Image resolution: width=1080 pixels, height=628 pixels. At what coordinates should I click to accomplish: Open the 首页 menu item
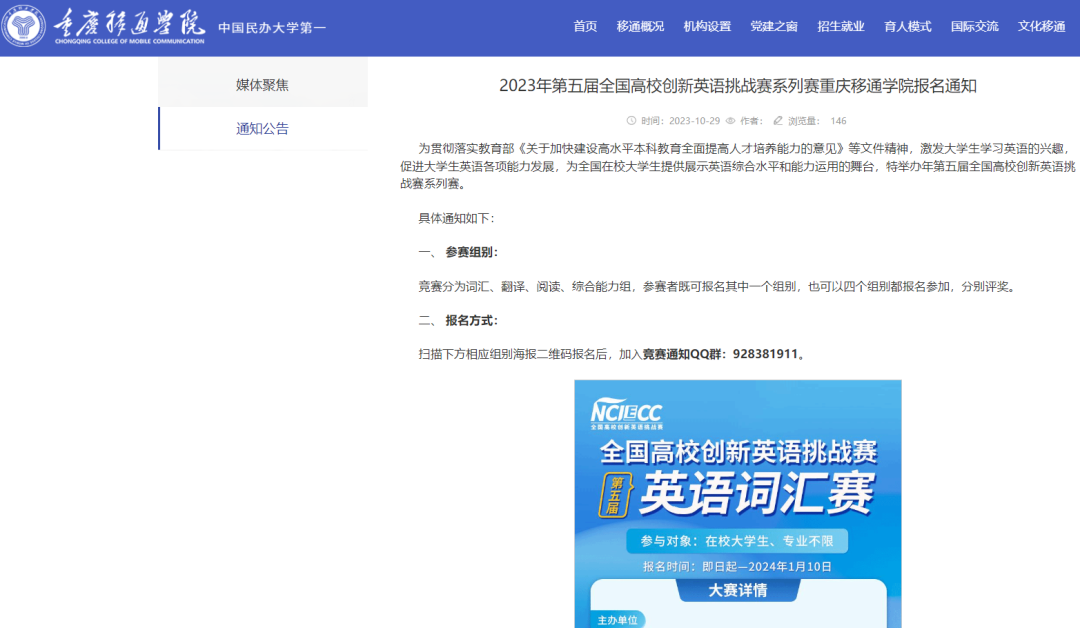point(585,26)
